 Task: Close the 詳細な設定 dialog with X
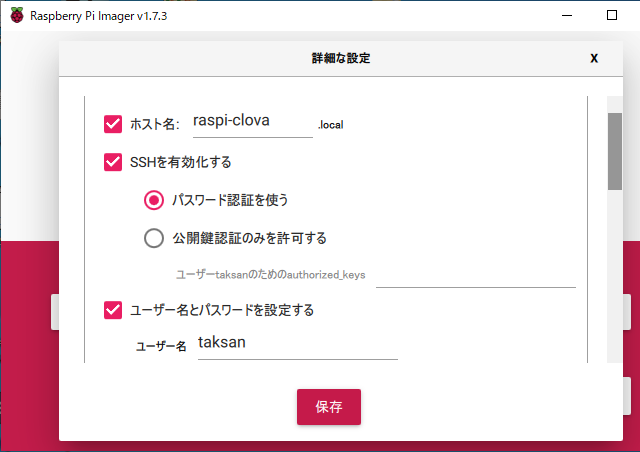594,58
